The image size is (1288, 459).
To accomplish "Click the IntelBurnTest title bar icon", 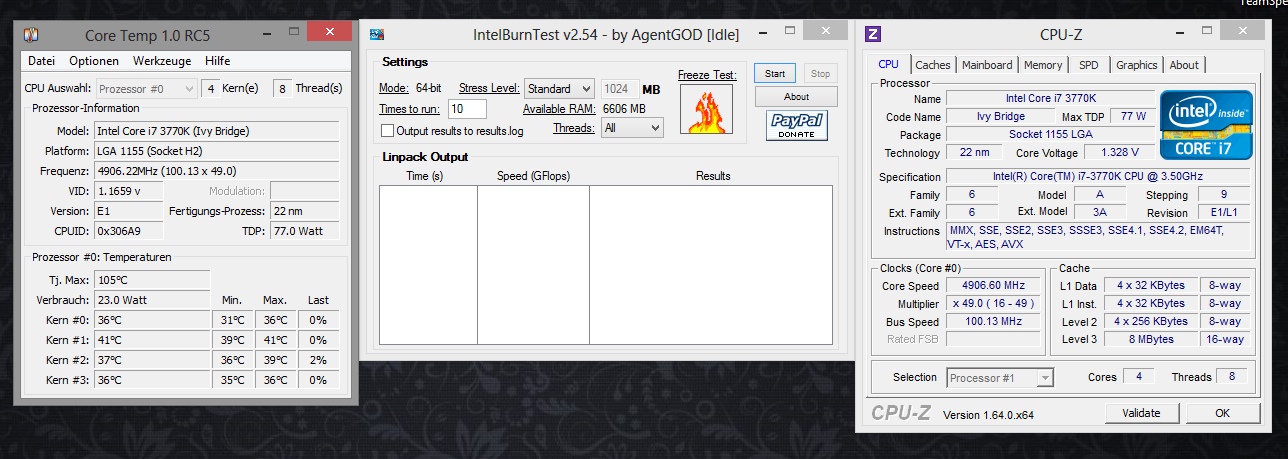I will (x=378, y=35).
